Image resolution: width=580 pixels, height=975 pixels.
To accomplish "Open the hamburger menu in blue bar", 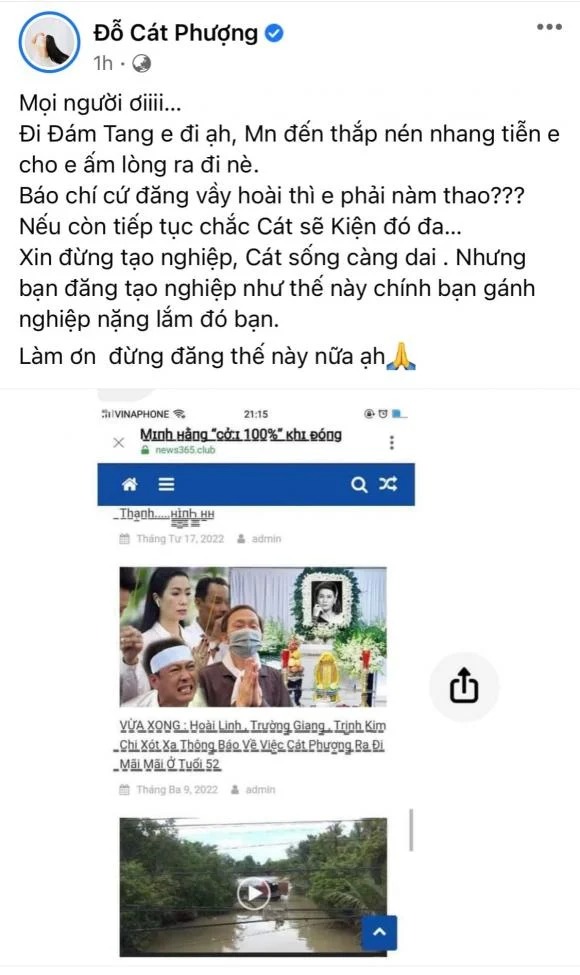I will click(166, 484).
